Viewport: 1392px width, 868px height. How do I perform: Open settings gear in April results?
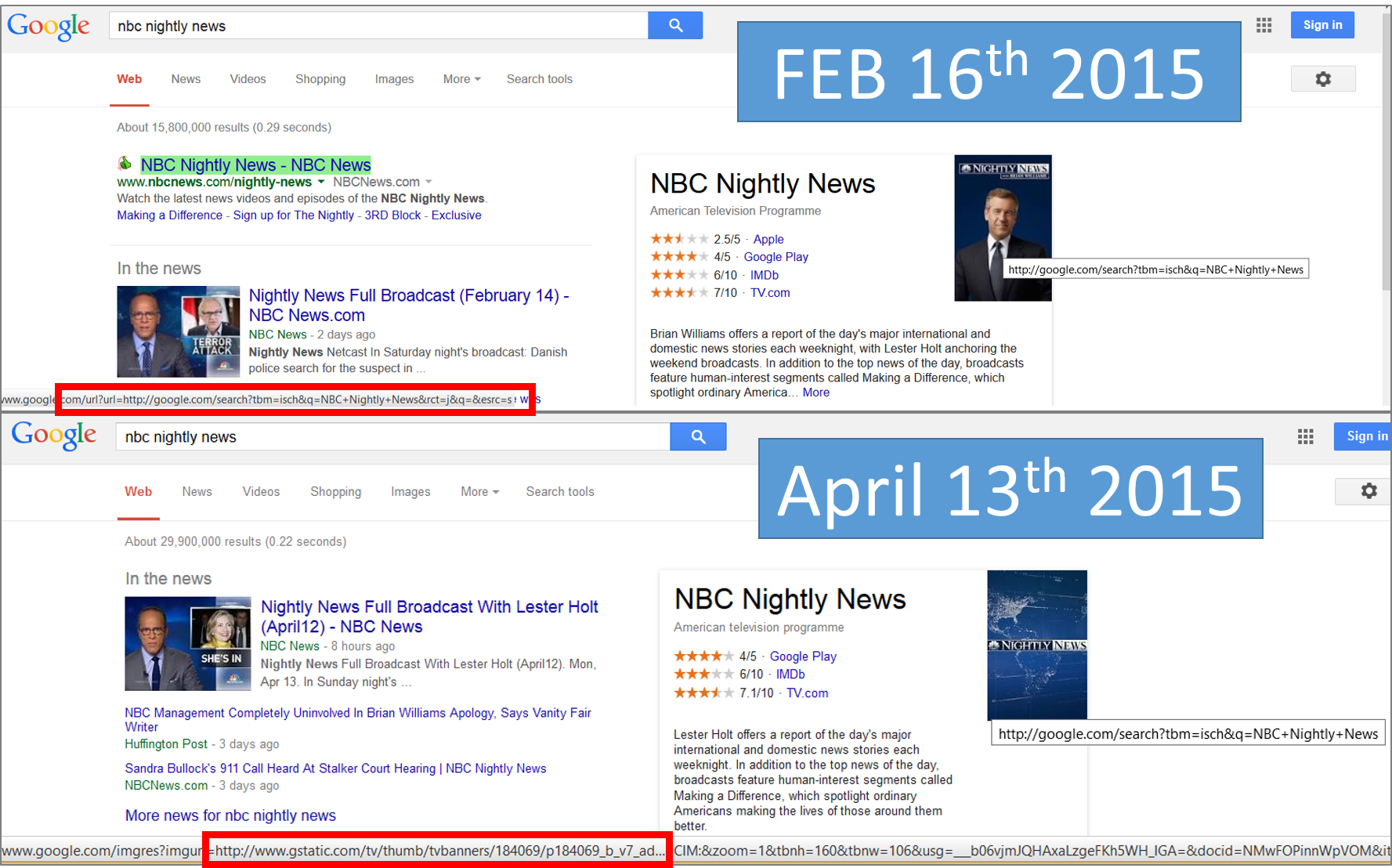point(1368,490)
